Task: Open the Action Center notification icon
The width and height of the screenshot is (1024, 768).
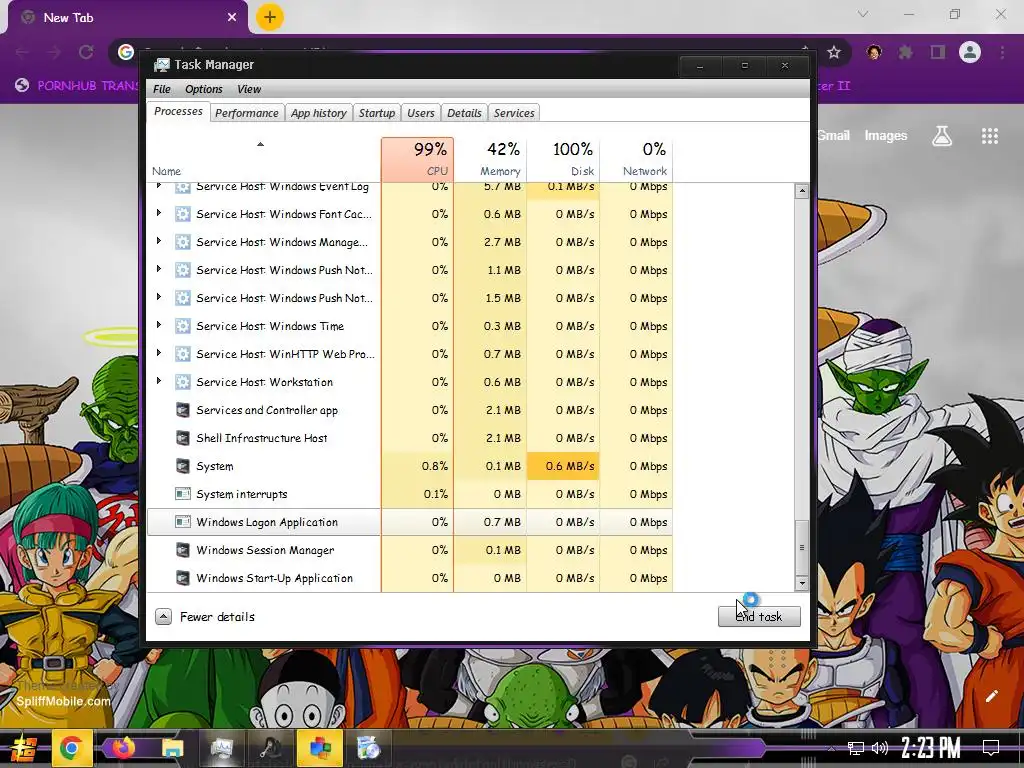Action: click(991, 748)
